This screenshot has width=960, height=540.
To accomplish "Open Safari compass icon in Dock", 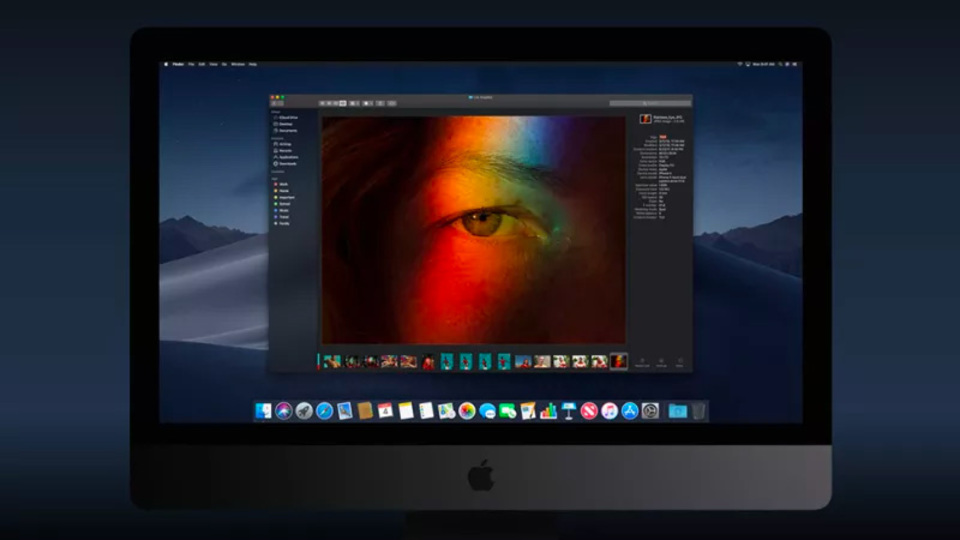I will [x=324, y=411].
